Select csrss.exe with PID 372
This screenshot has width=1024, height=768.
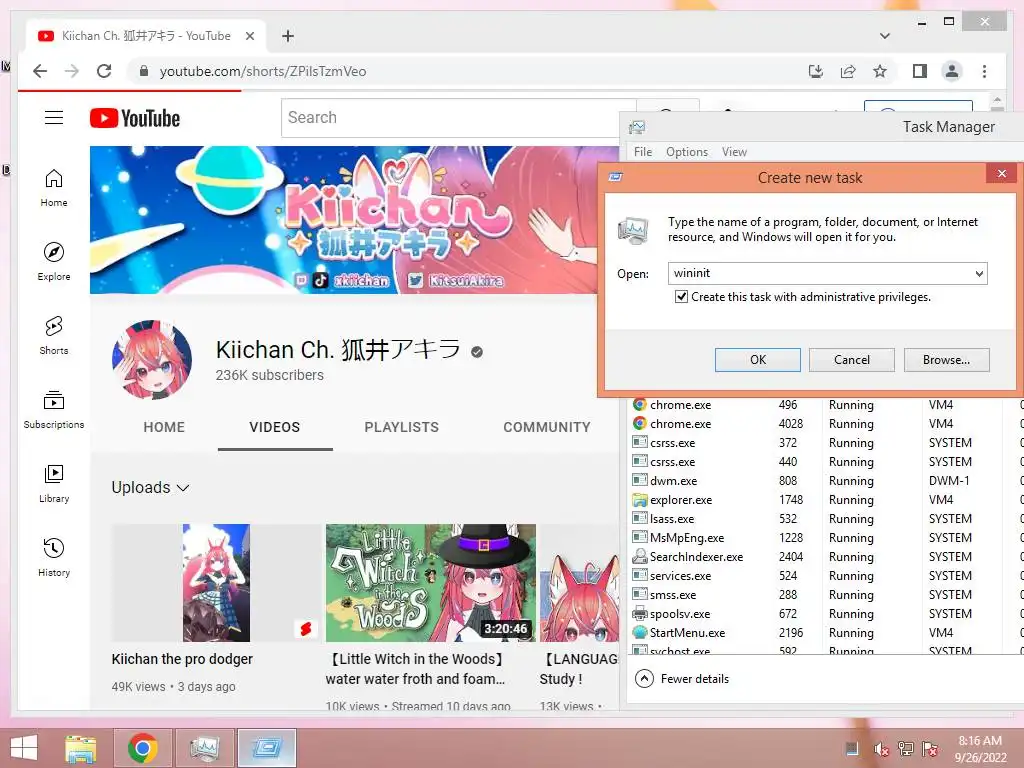[825, 443]
